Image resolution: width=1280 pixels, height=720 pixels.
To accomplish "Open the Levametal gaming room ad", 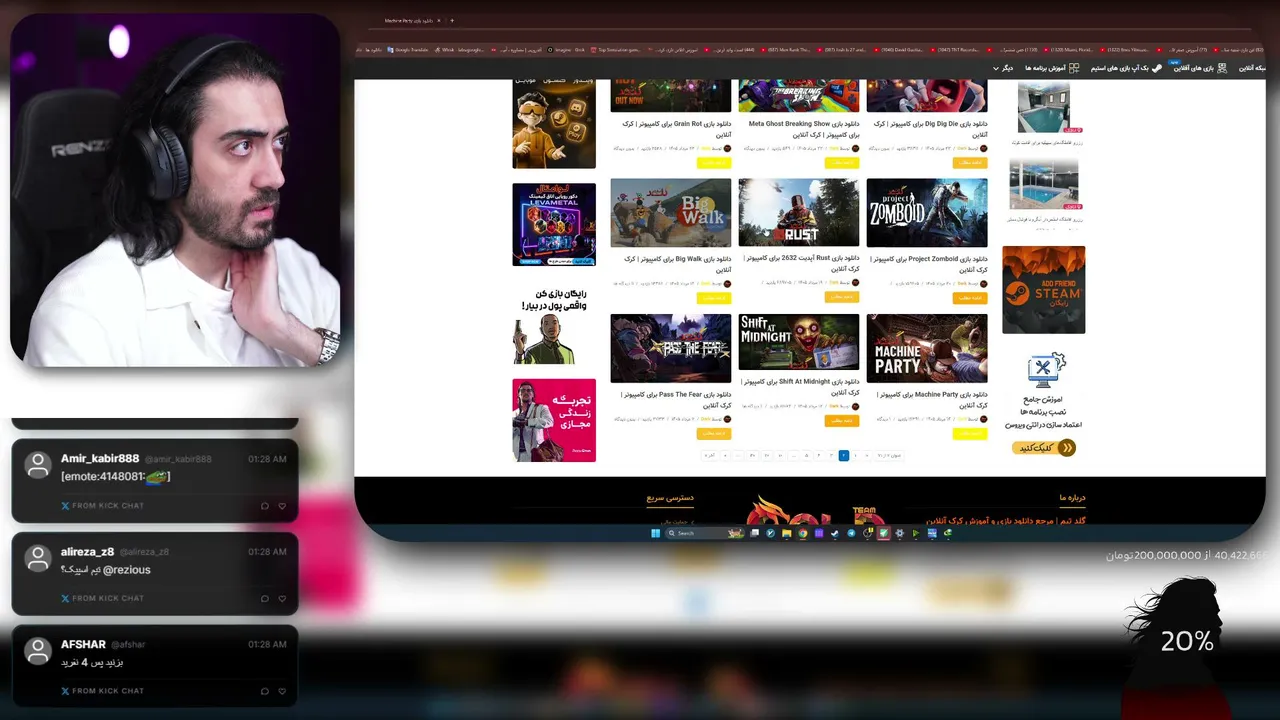I will pyautogui.click(x=554, y=224).
